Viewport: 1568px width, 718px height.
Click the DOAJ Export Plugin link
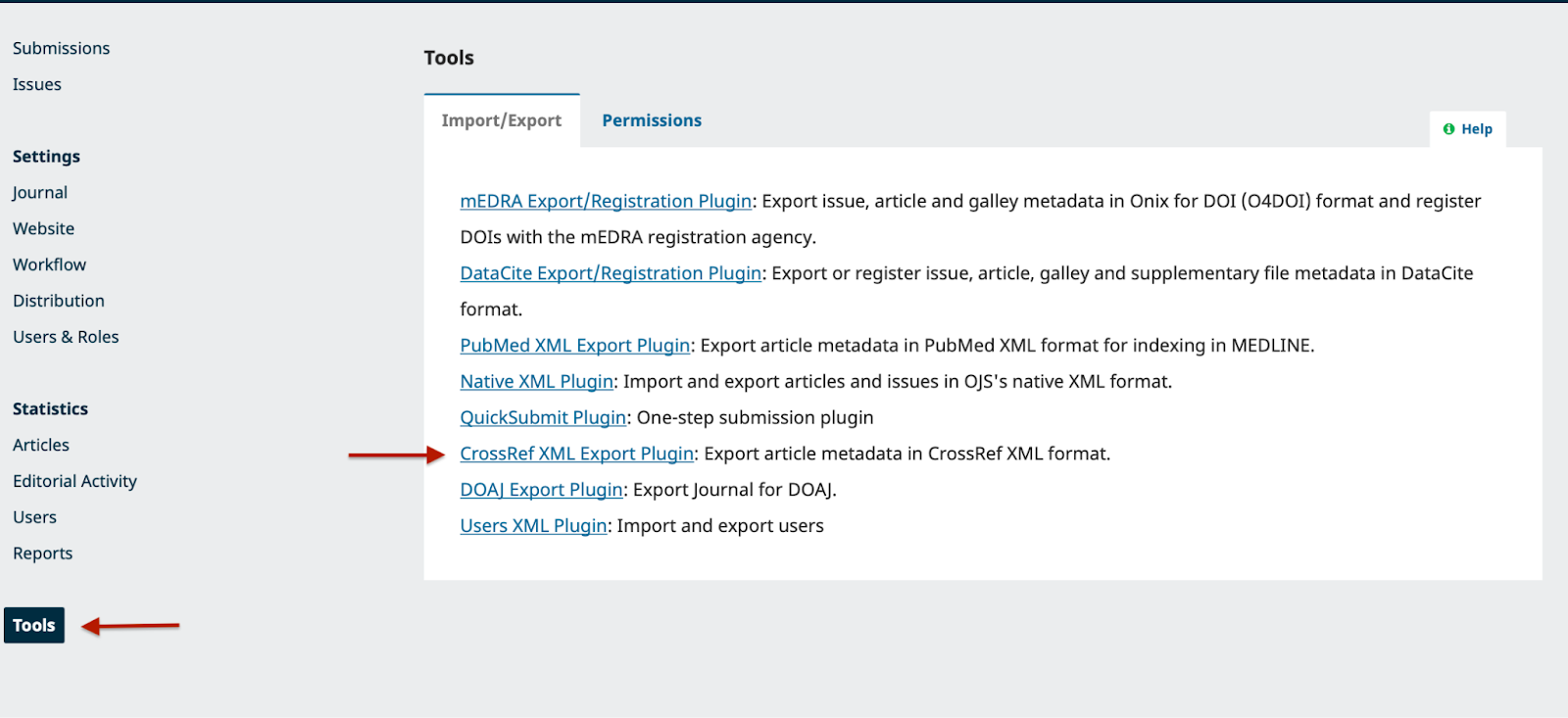[x=541, y=490]
